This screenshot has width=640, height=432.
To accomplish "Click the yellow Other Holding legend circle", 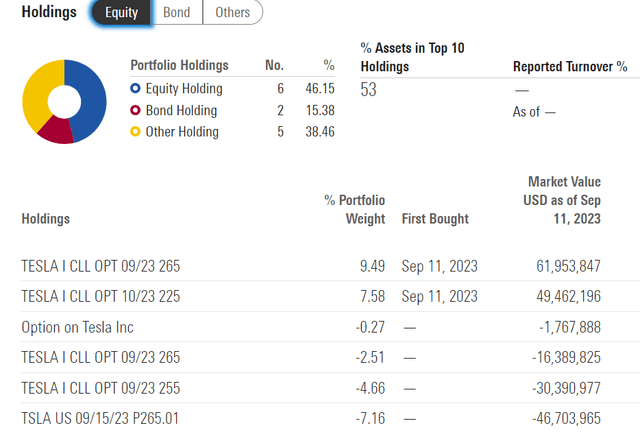I will [135, 132].
